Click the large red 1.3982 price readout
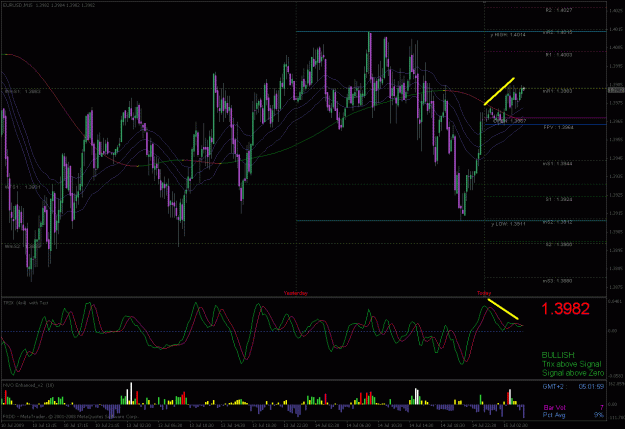The width and height of the screenshot is (625, 429). tap(565, 309)
